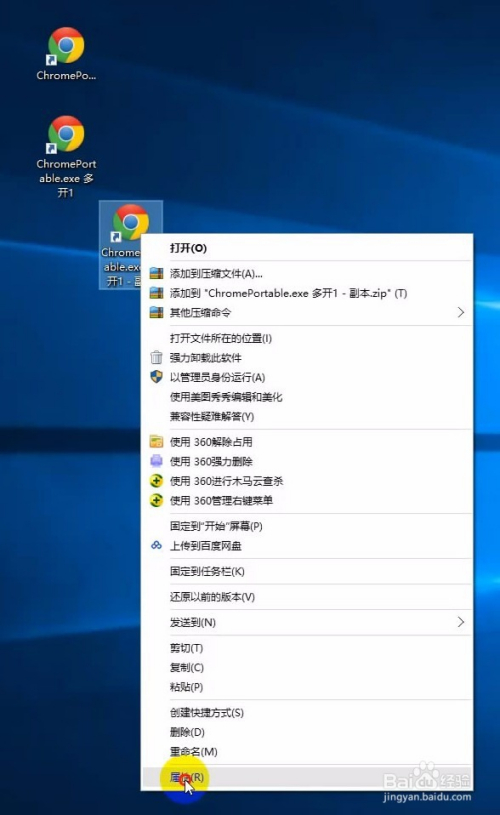Click the 360强力删除 shredder icon

tap(156, 461)
